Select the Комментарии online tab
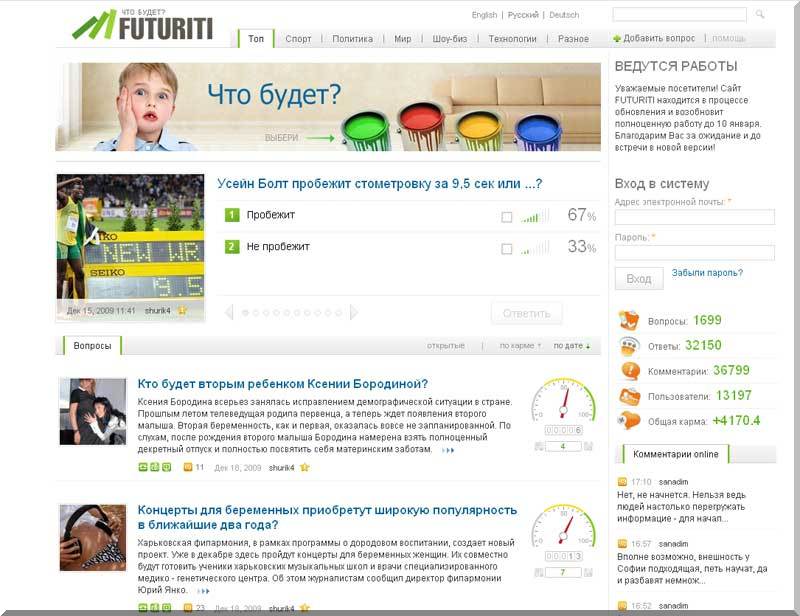 [x=676, y=454]
